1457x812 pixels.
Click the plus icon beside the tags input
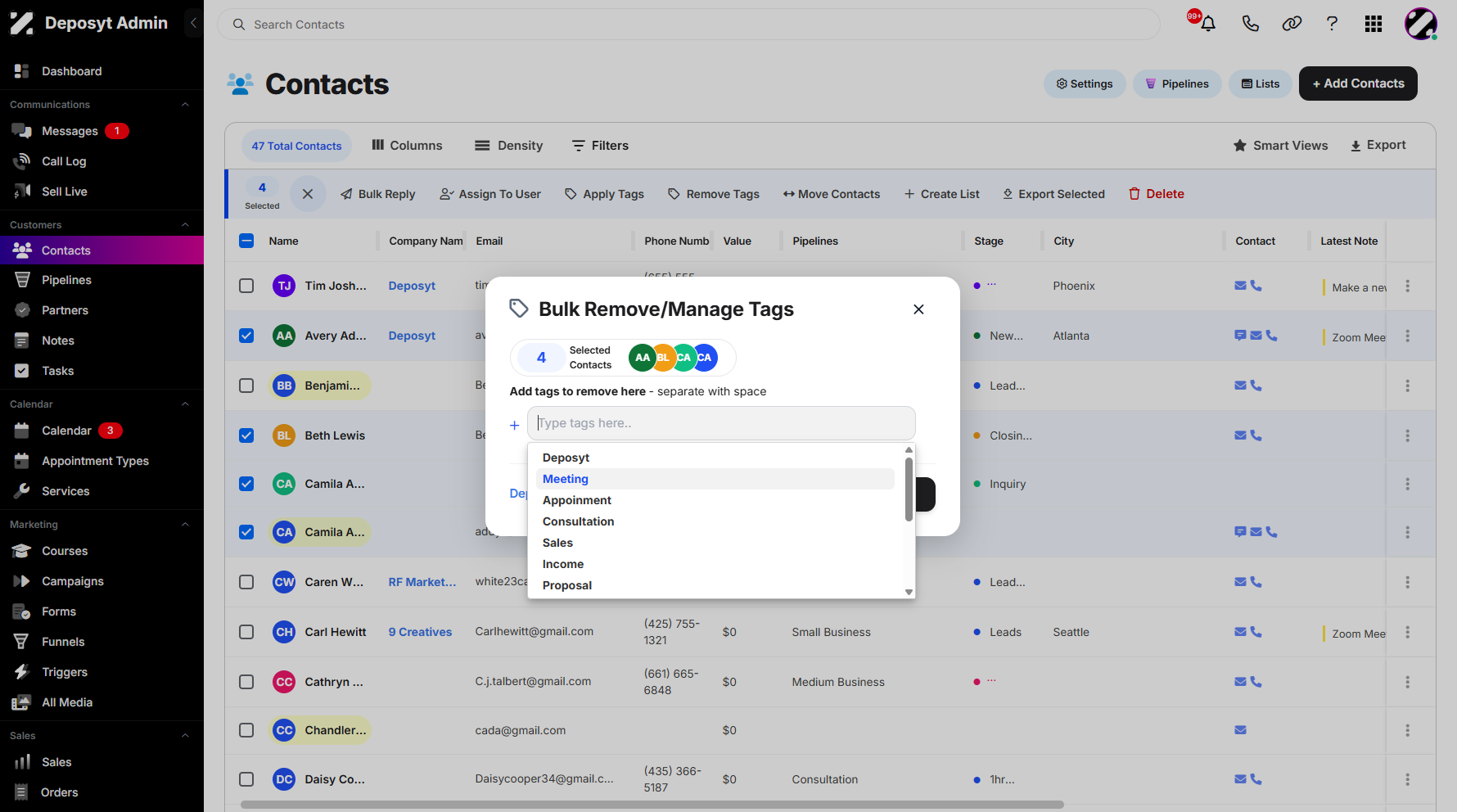[514, 425]
